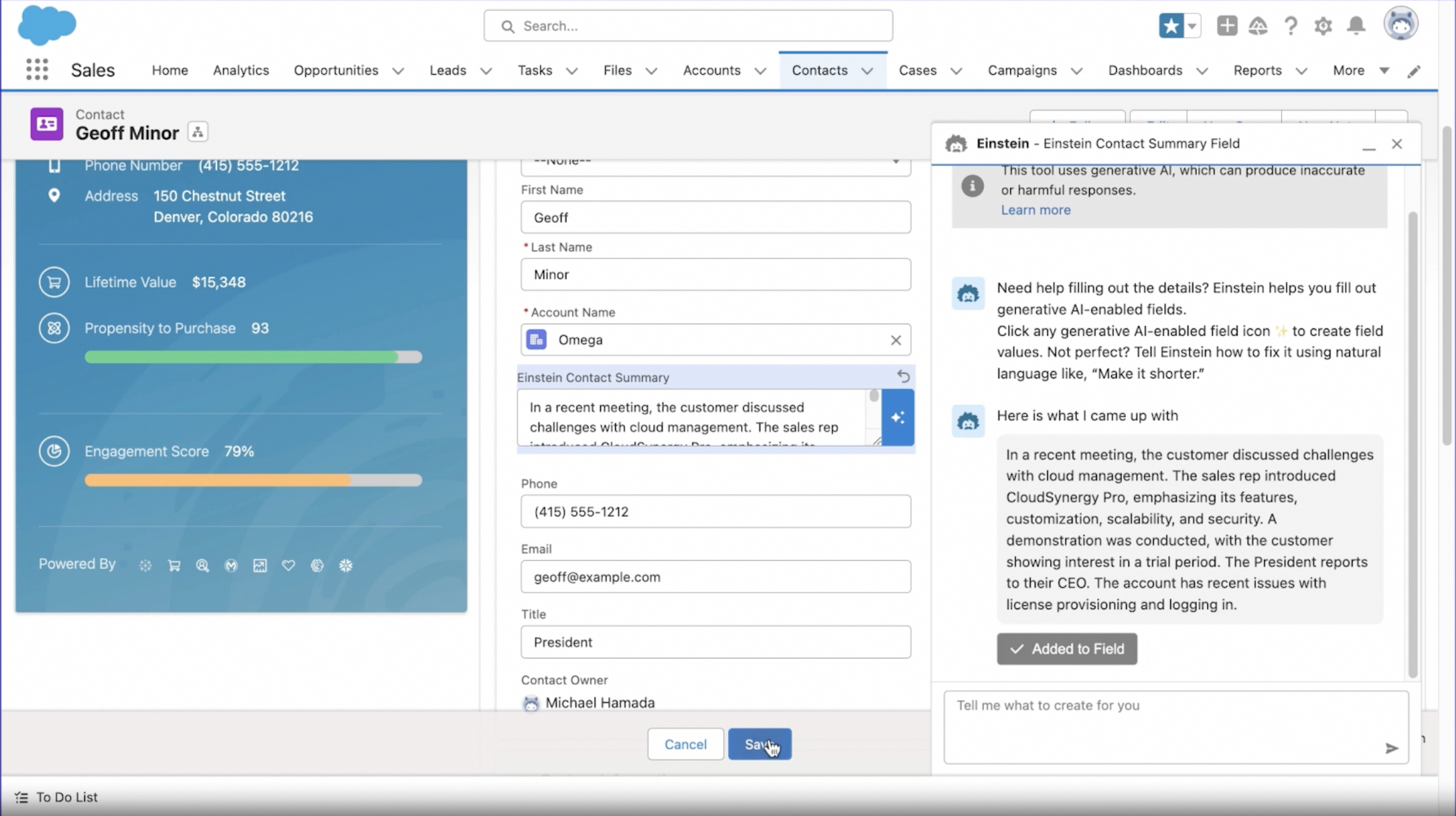The width and height of the screenshot is (1456, 816).
Task: Switch to the Analytics tab
Action: 241,70
